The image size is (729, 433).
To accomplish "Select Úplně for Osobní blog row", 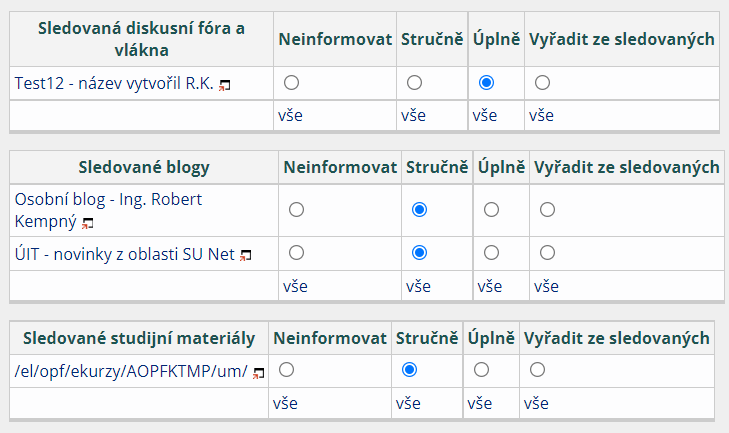I will (x=491, y=210).
